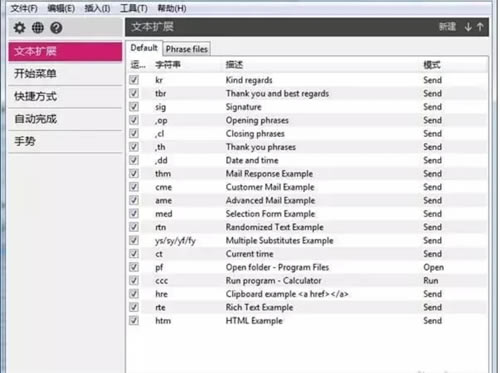Select the 'Customer Mail Example' row

tap(307, 187)
